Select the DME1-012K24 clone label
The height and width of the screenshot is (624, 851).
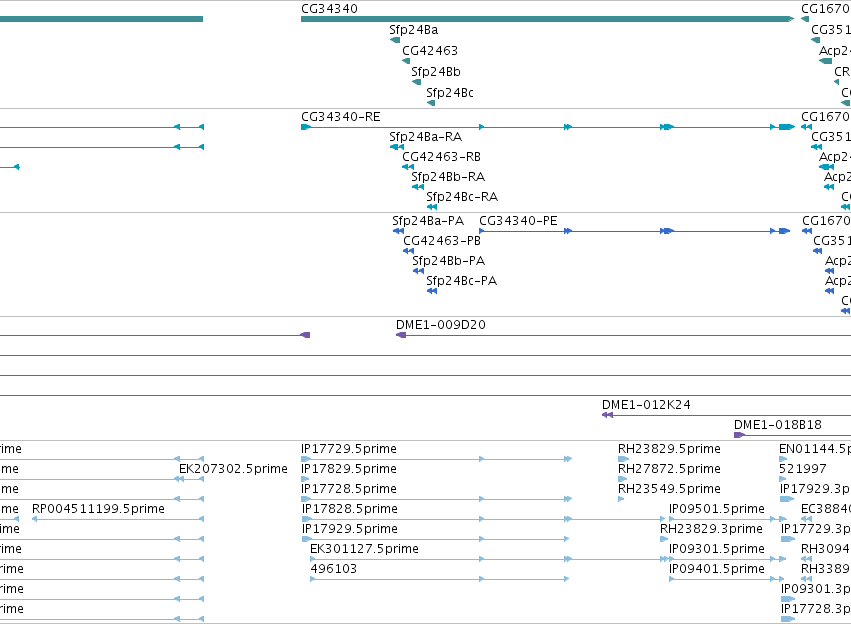point(646,405)
